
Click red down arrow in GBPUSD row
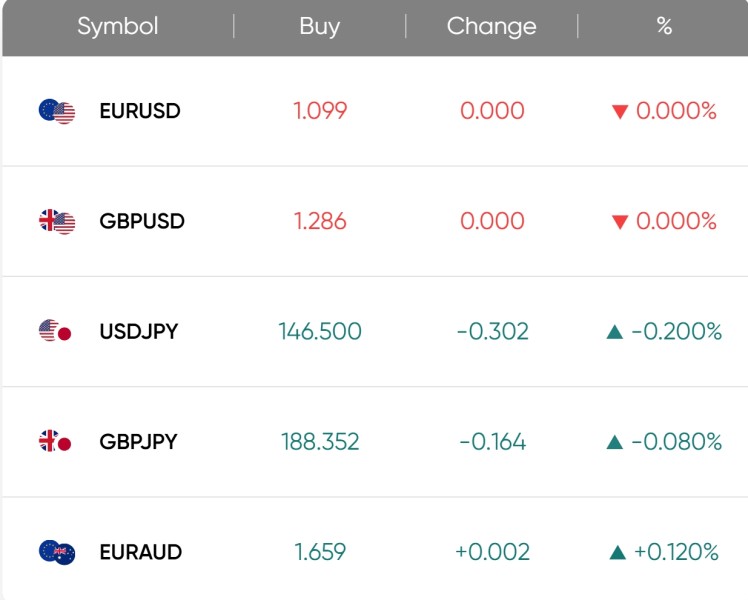[620, 222]
